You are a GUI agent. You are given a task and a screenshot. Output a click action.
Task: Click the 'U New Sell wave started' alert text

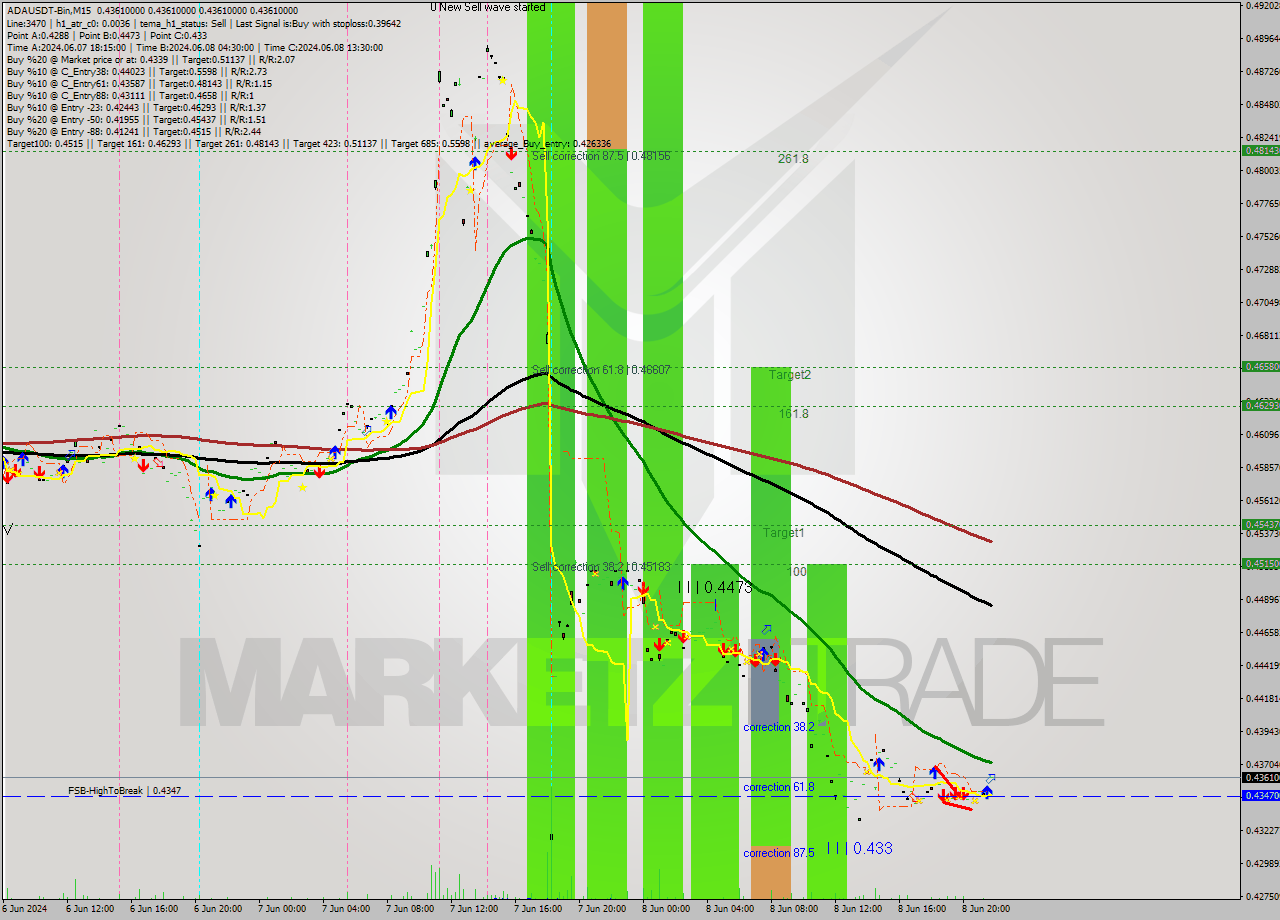(x=487, y=6)
